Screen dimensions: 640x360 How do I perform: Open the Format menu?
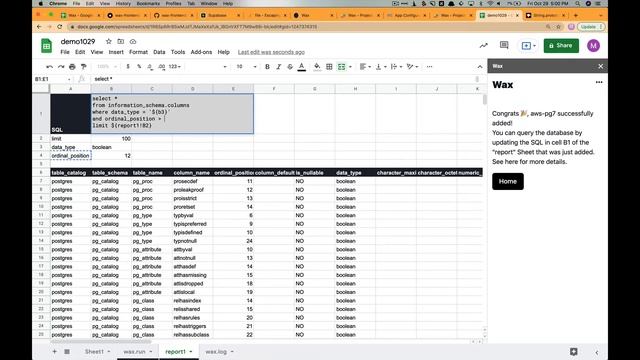138,52
